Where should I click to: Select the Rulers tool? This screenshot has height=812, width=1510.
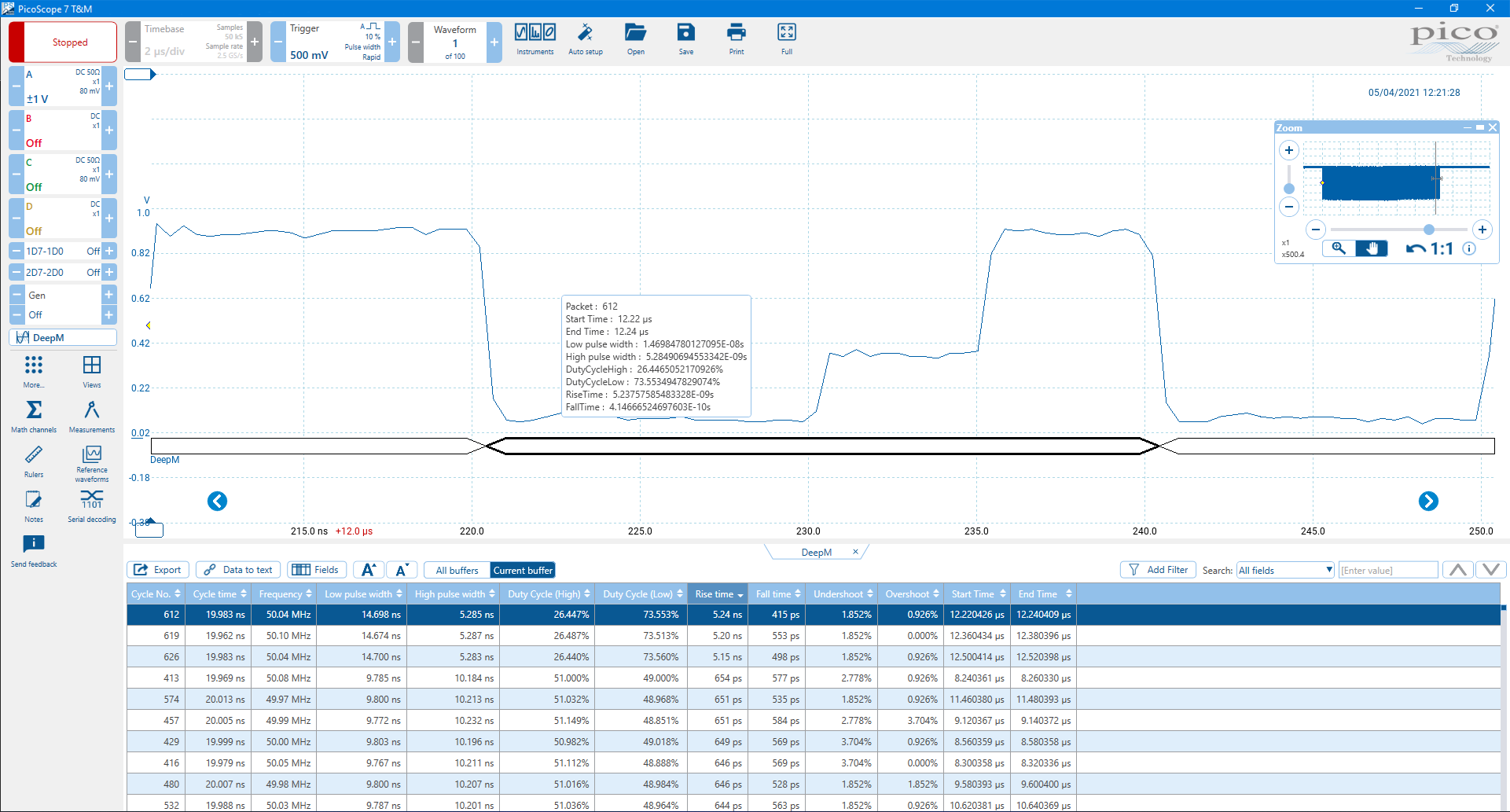34,461
